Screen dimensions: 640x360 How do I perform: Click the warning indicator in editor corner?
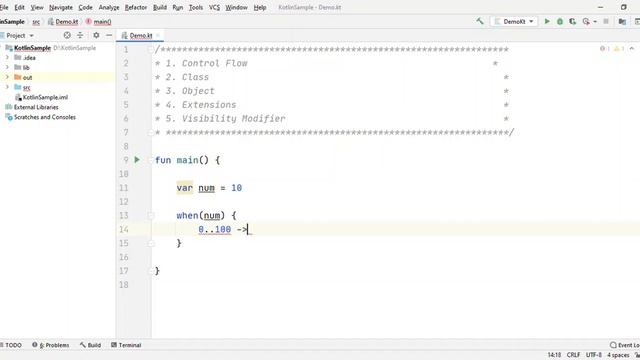(619, 49)
